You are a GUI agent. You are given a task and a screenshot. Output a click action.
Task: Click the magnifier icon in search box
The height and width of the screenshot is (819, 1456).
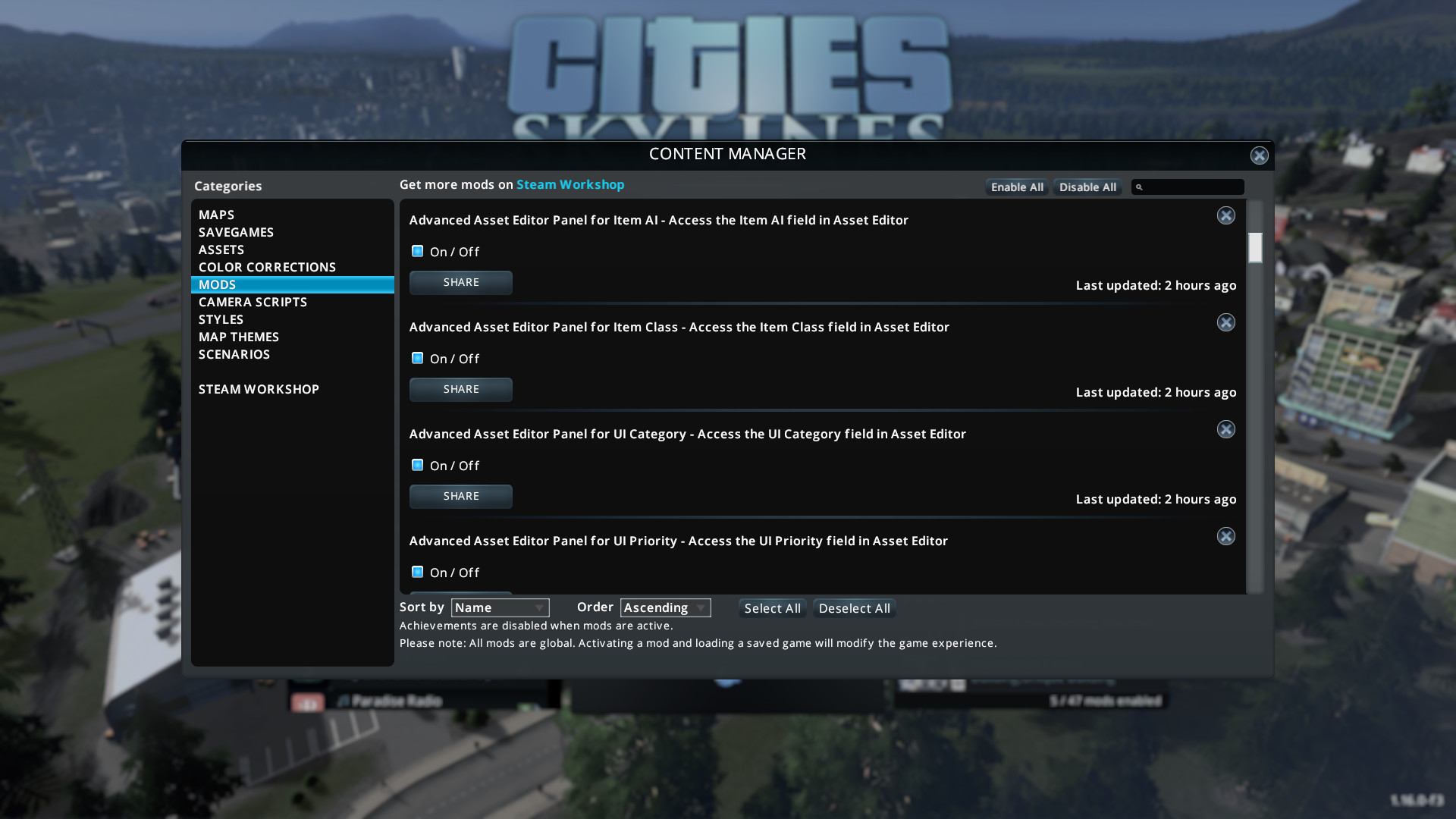1139,187
